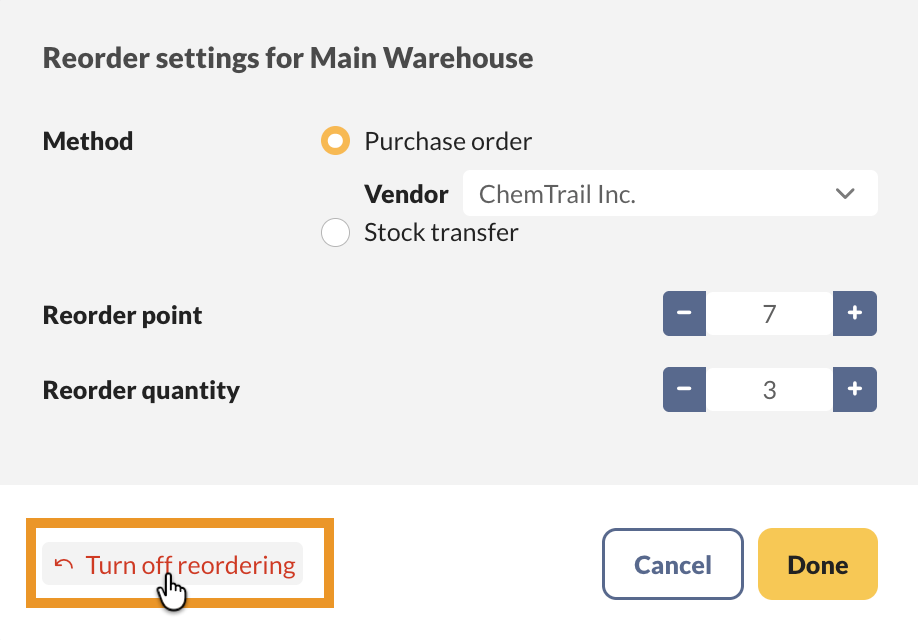918x640 pixels.
Task: Click the Turn off reordering link
Action: coord(190,565)
